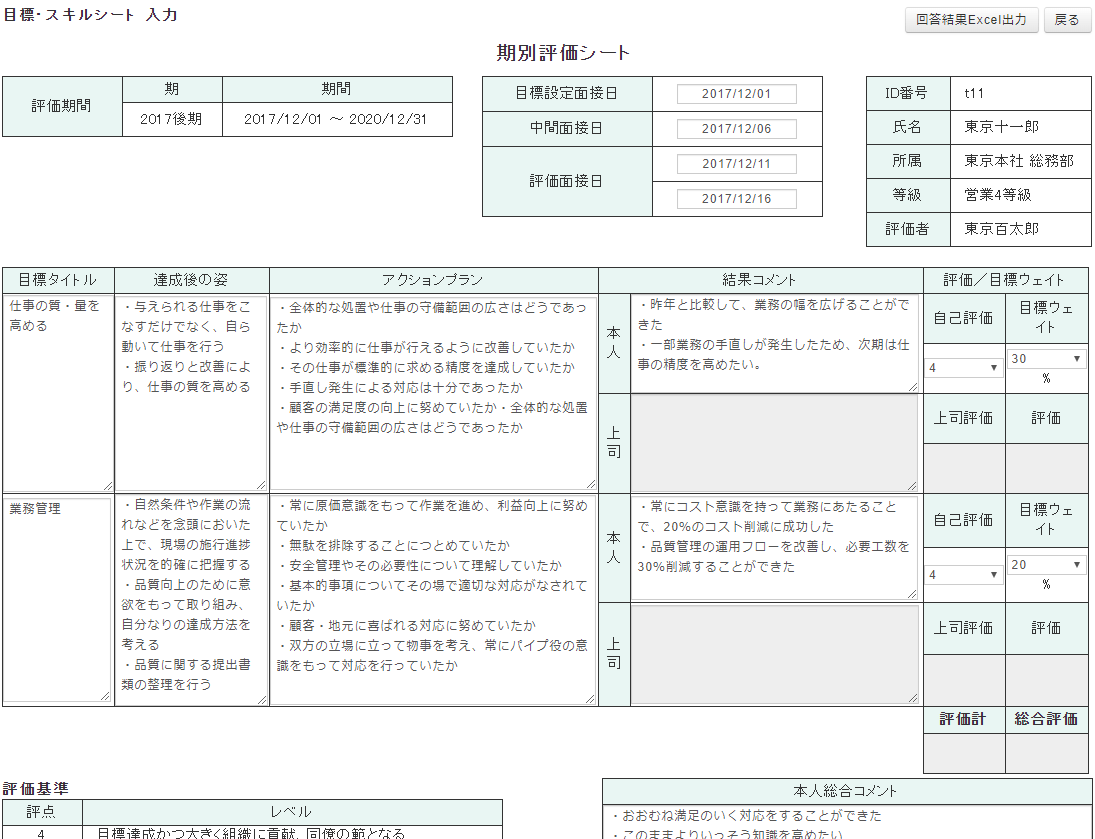Open 自己評価 dropdown for 仕事の質・量を高める
Viewport: 1095px width, 839px height.
[x=964, y=367]
